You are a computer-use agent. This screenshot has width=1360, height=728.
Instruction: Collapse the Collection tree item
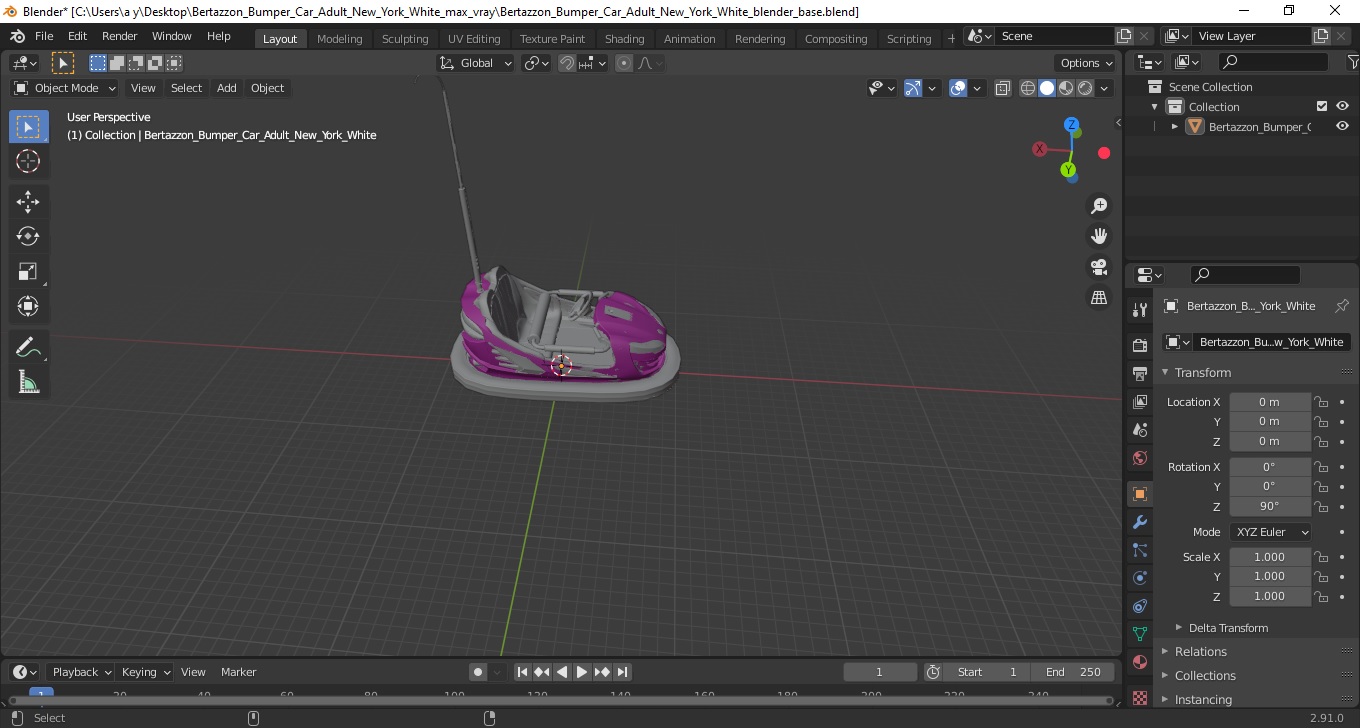pyautogui.click(x=1155, y=106)
